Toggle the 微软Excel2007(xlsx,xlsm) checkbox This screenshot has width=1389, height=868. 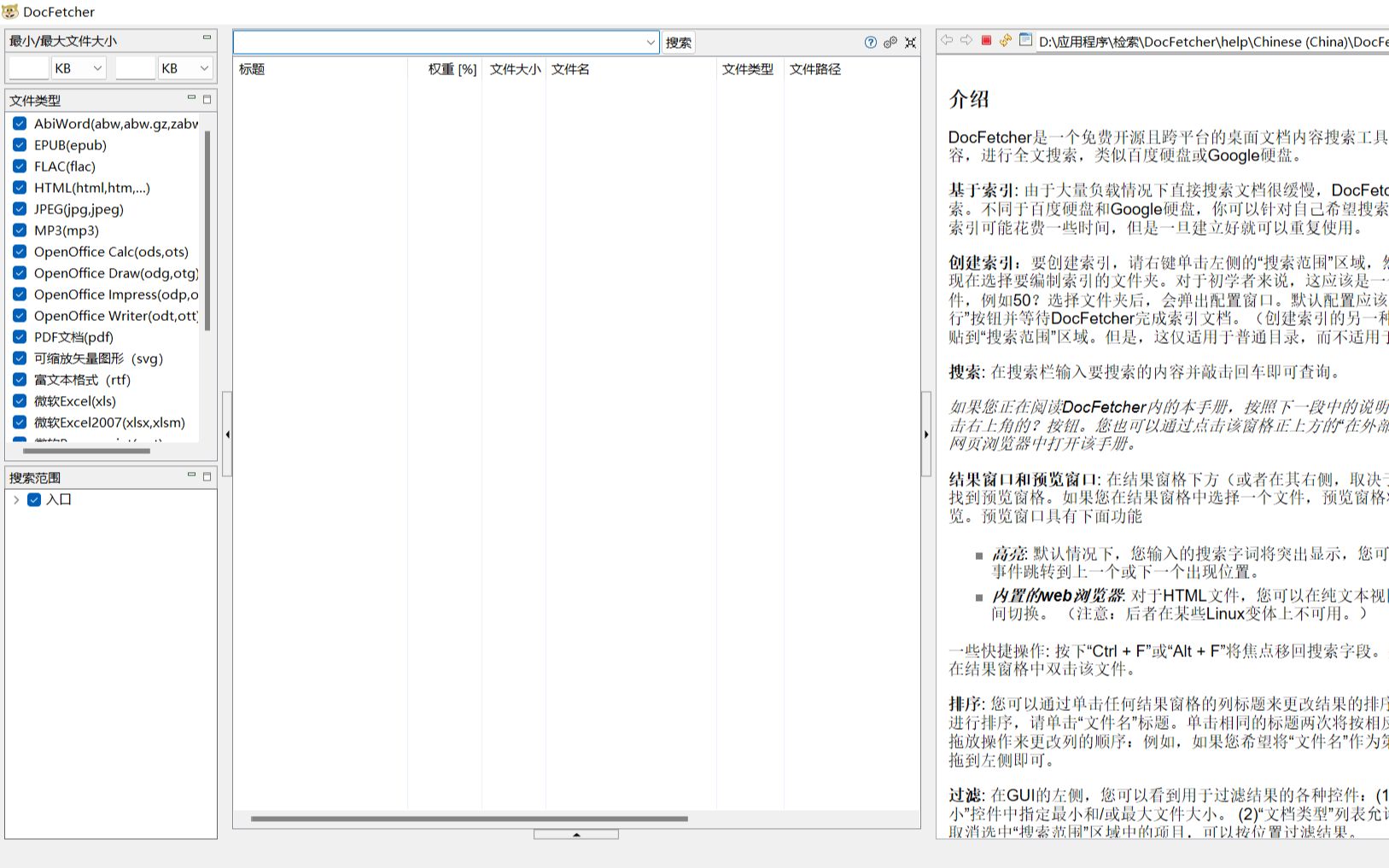click(20, 422)
